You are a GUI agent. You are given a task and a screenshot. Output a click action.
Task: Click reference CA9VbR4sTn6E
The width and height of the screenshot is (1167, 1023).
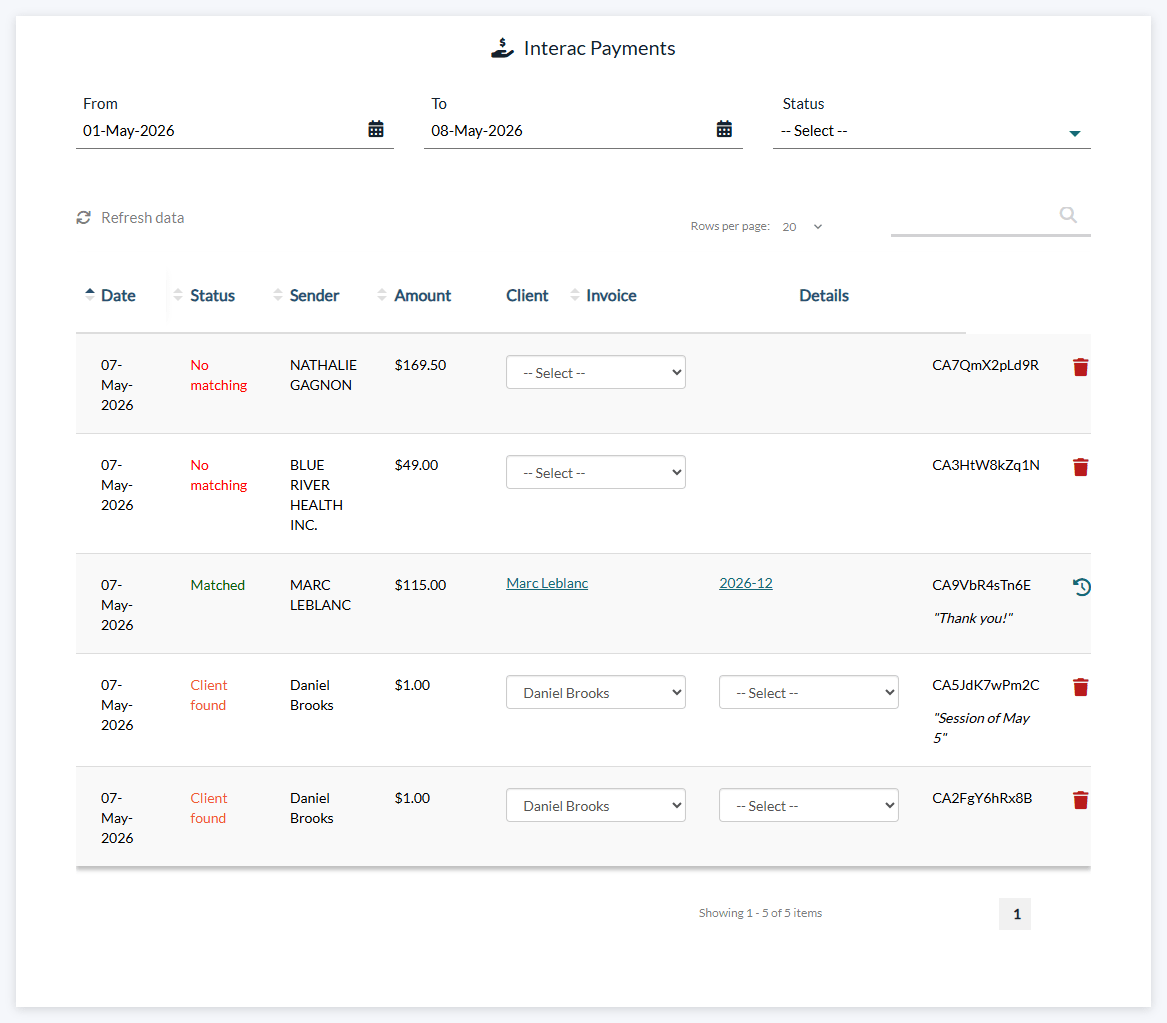point(981,586)
